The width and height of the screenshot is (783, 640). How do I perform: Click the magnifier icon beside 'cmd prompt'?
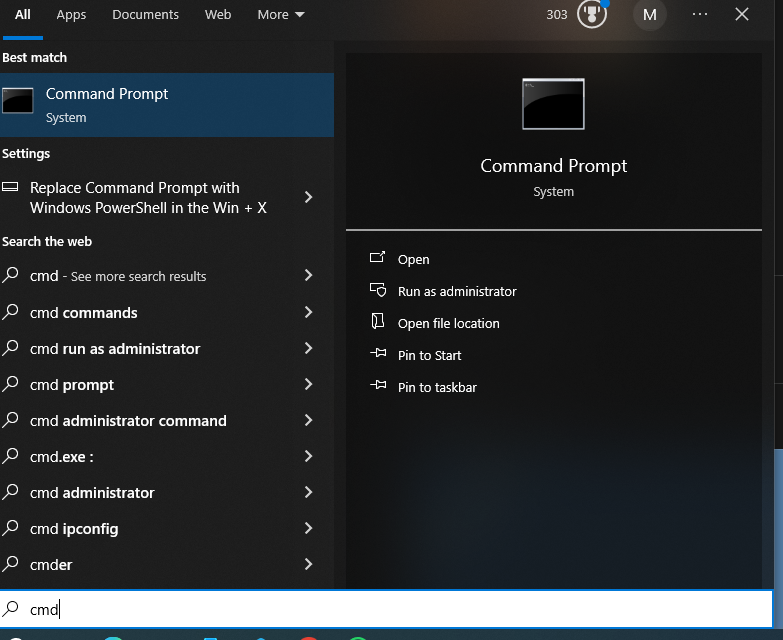click(10, 384)
